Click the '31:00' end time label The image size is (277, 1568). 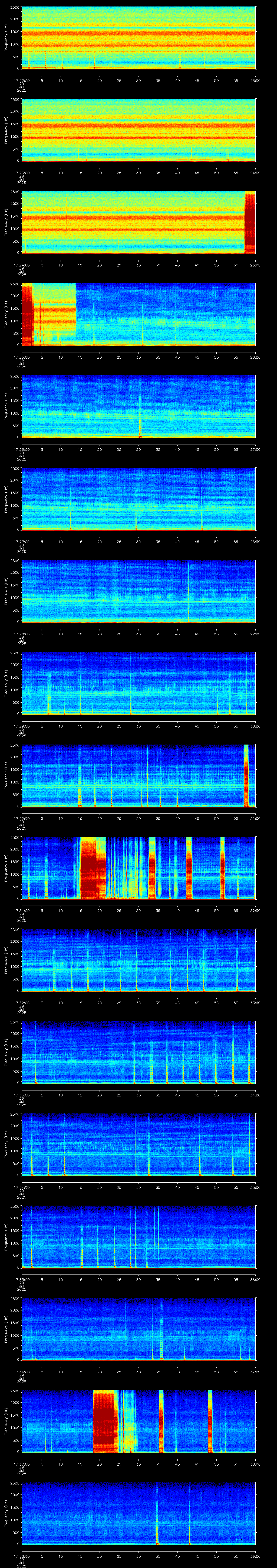(x=255, y=818)
